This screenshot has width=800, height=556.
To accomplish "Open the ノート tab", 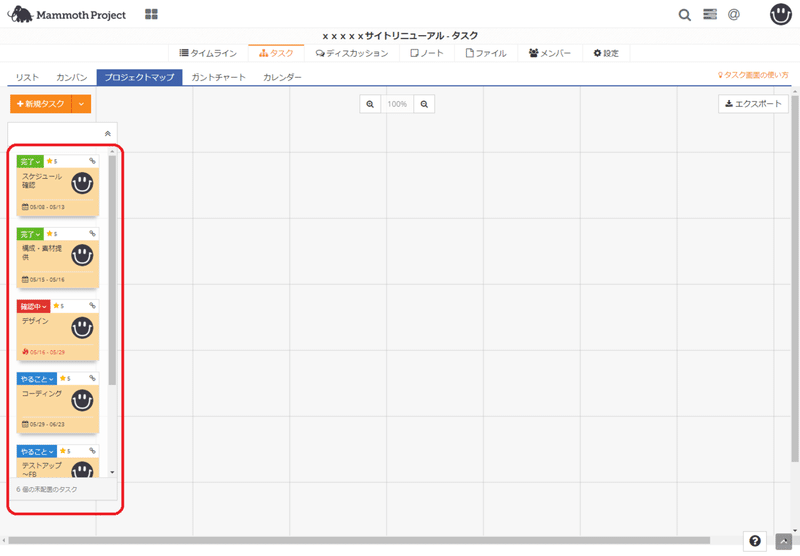I will click(427, 53).
